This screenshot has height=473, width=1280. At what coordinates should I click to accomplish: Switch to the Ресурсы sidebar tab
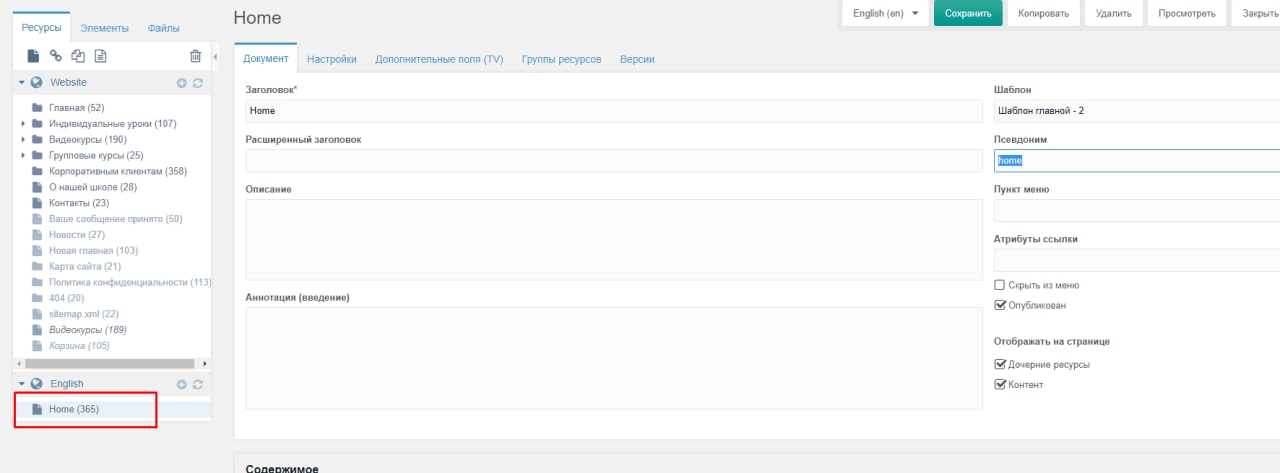(42, 27)
